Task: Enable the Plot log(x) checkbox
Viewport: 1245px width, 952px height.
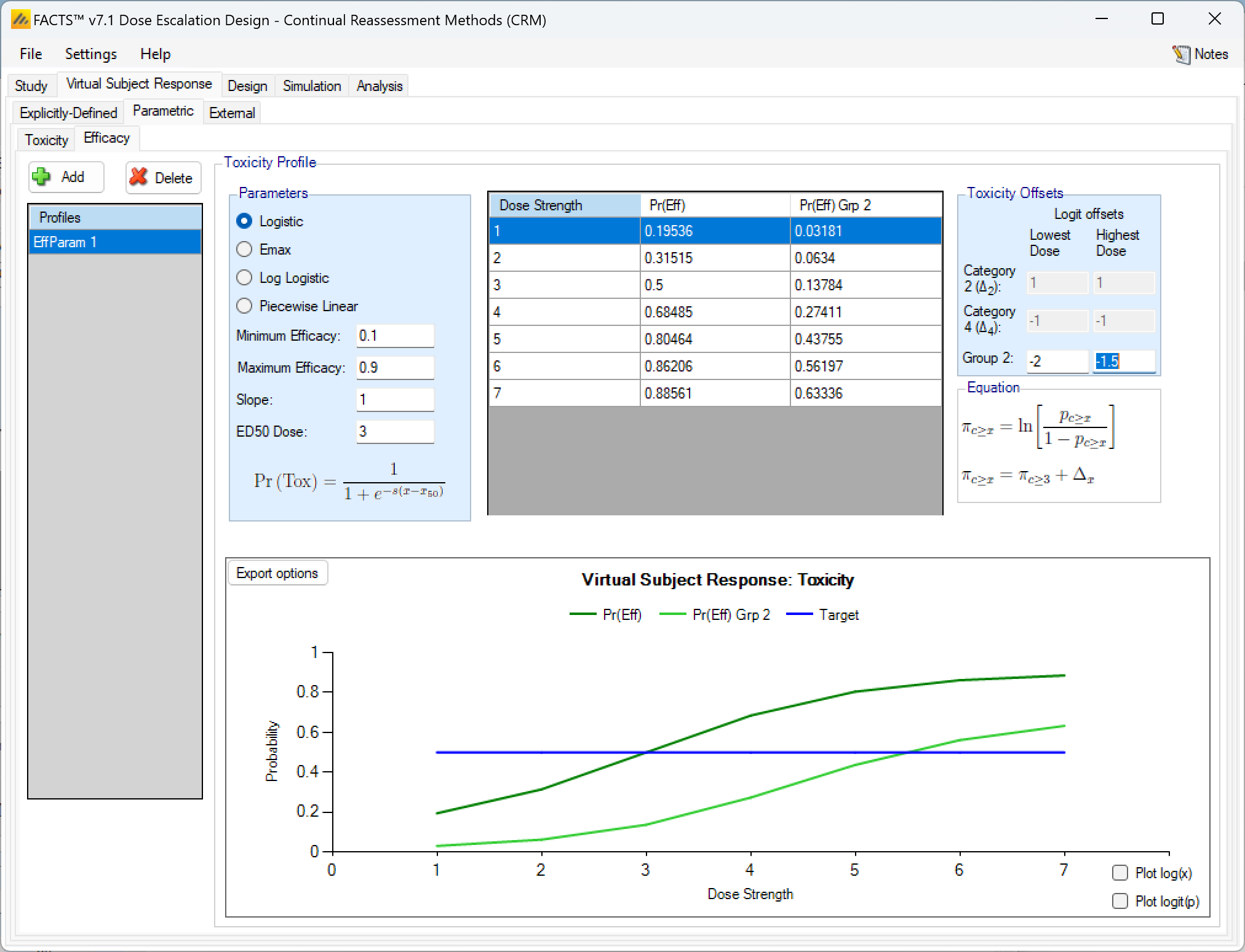Action: 1120,873
